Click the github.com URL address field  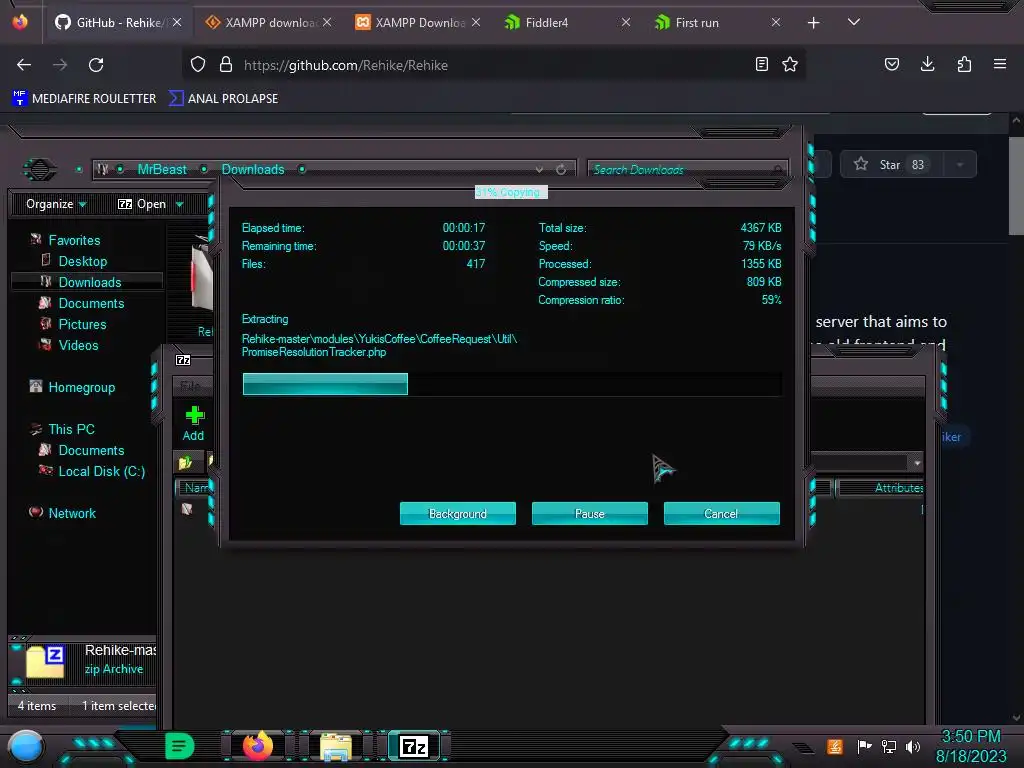(x=493, y=65)
